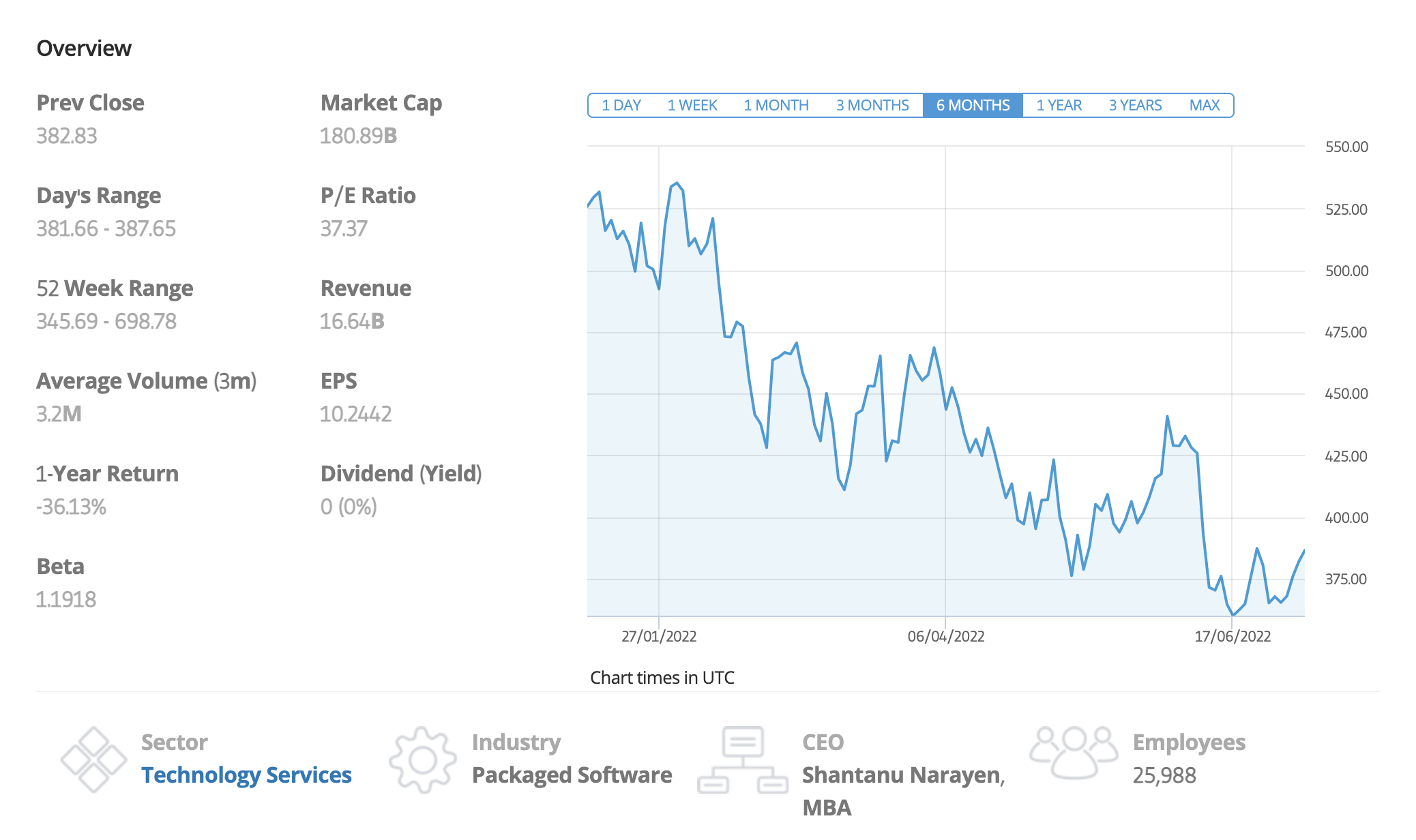
Task: Click Day's Range value 381.66 - 387.65
Action: coord(106,229)
